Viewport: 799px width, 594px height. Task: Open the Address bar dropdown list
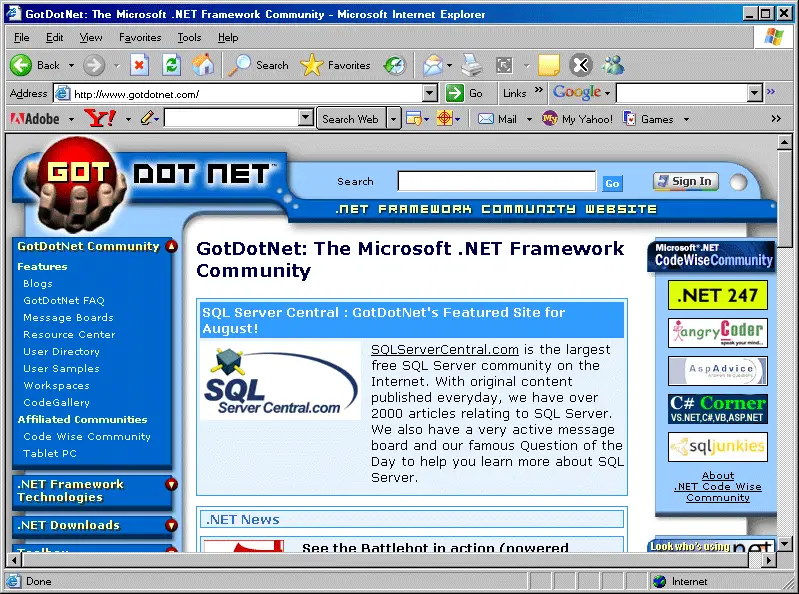(x=430, y=93)
